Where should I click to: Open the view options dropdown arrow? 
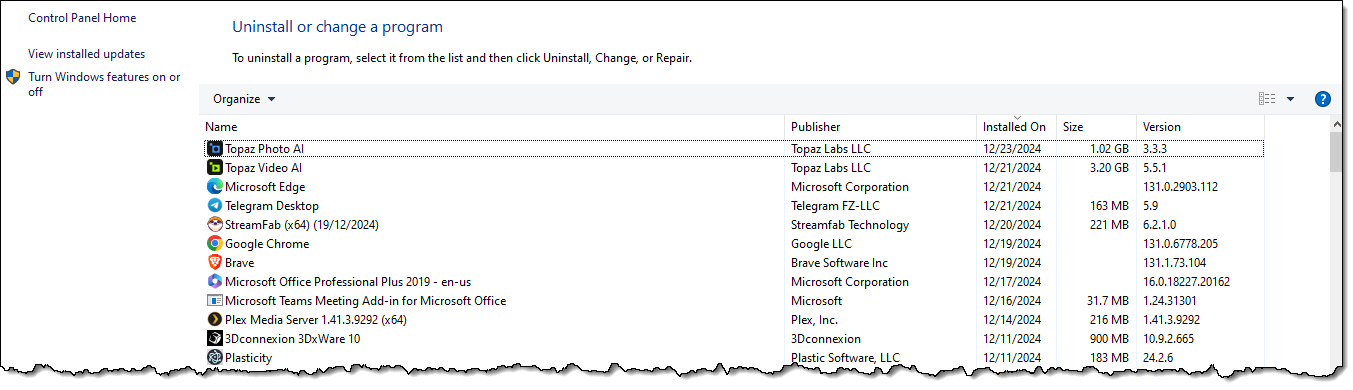tap(1290, 99)
